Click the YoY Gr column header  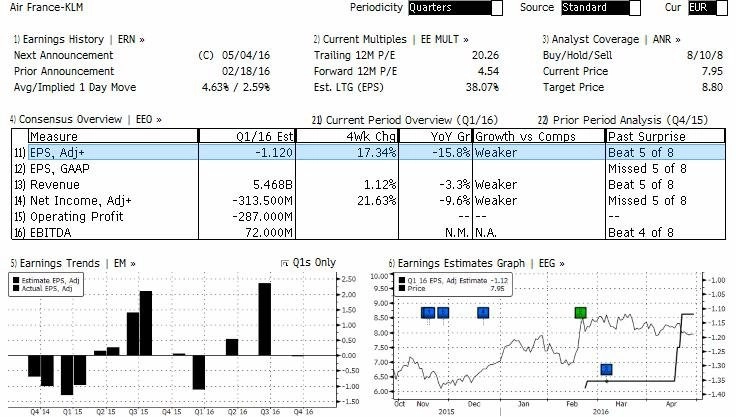coord(436,136)
